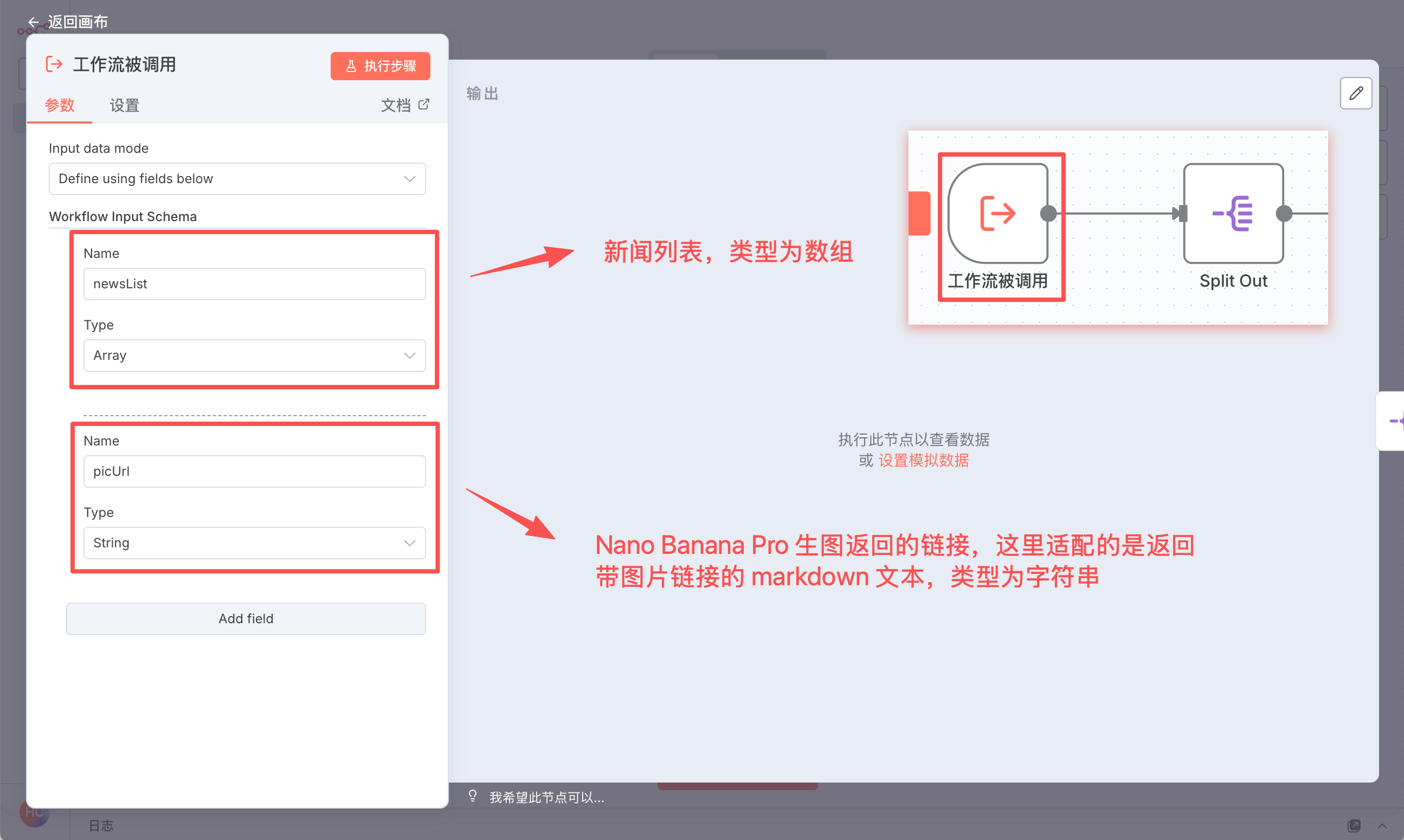Click the workflow trigger icon in panel header
Screen dimensions: 1404x840
54,64
